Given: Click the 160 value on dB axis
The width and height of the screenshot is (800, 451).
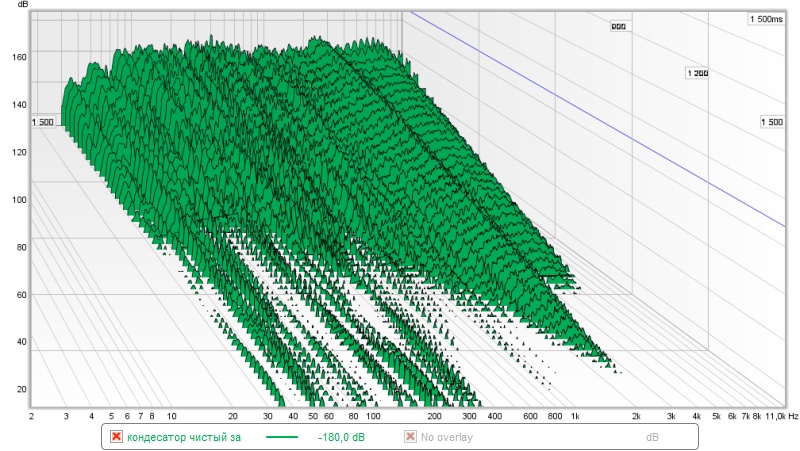Looking at the screenshot, I should point(17,57).
